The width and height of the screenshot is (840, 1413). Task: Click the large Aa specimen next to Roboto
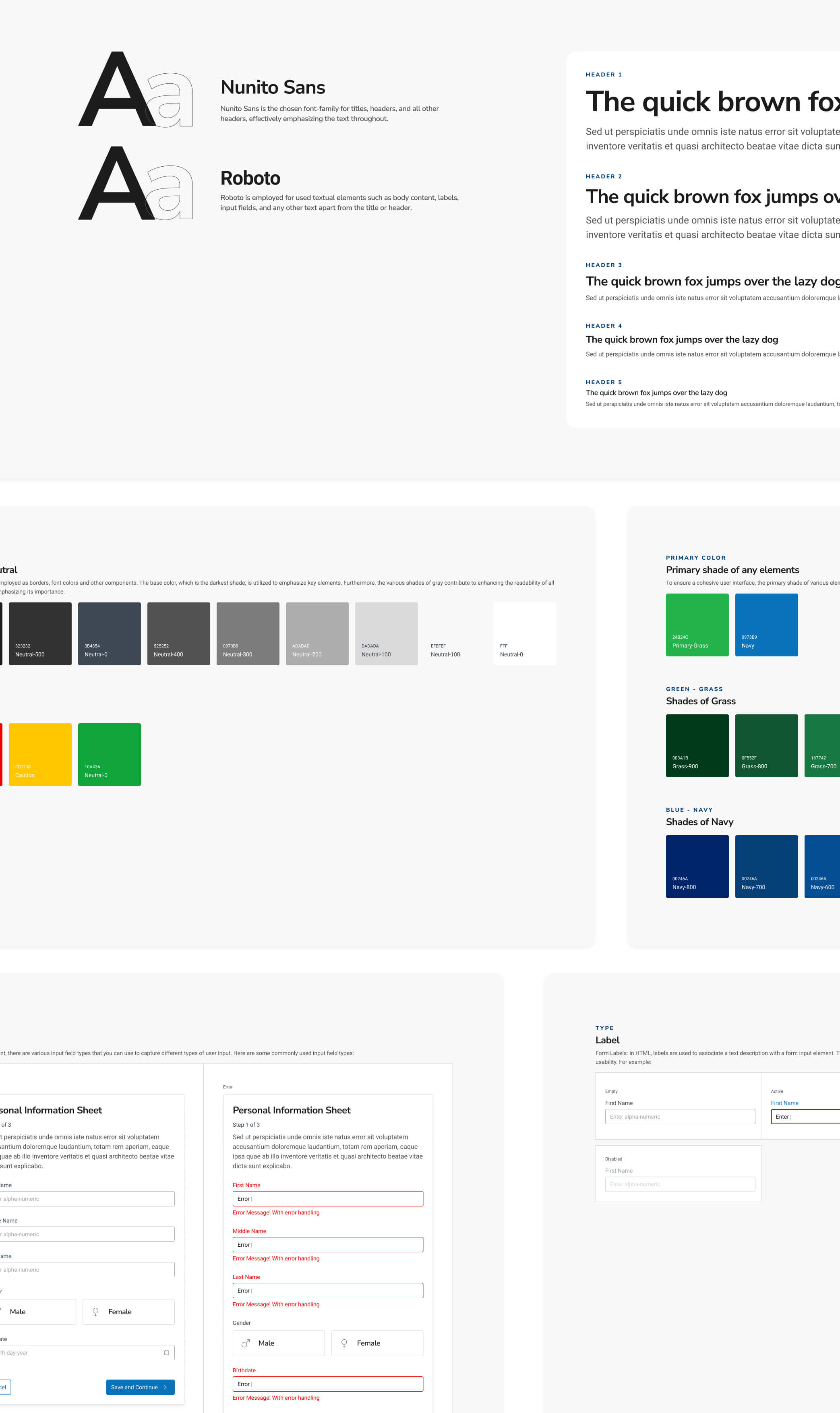click(x=136, y=183)
